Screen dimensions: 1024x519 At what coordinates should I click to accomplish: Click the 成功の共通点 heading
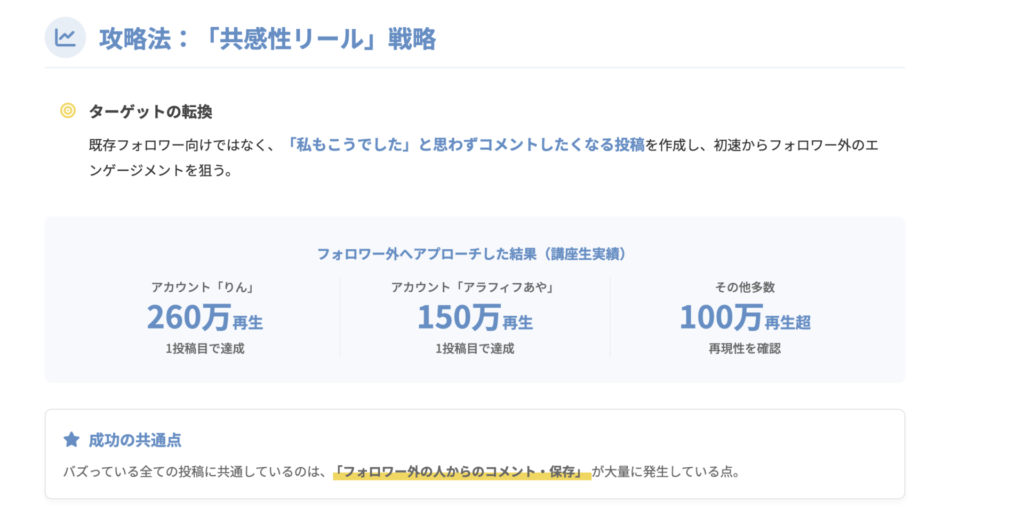point(135,439)
